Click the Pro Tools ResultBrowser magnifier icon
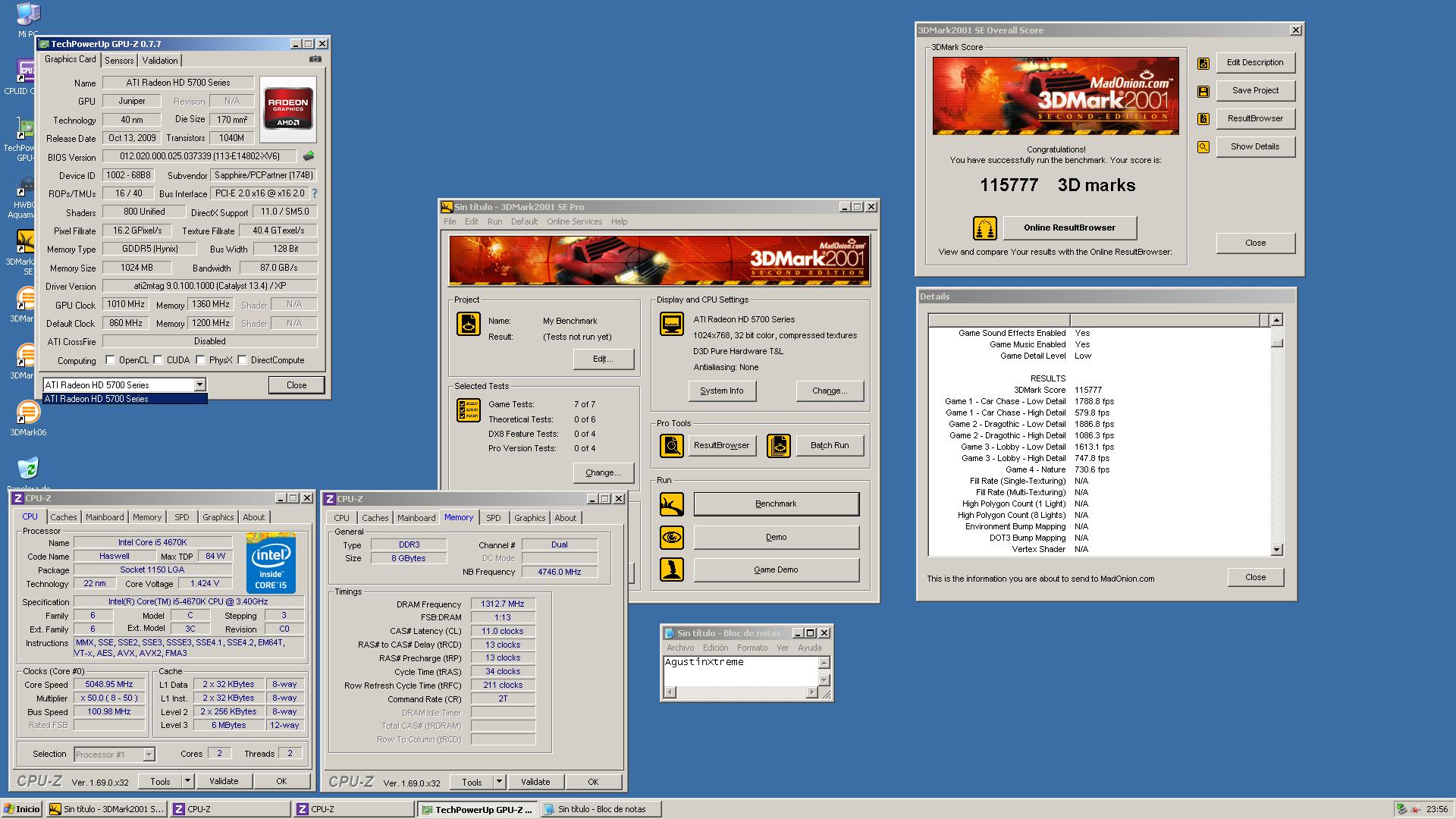1456x819 pixels. (x=672, y=446)
